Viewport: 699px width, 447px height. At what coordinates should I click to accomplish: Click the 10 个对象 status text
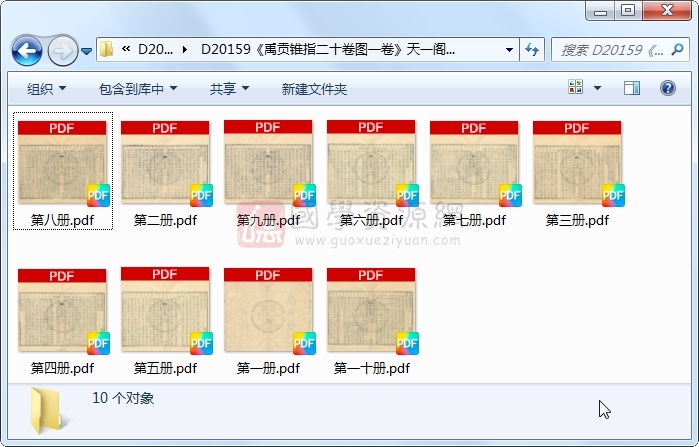[x=123, y=398]
